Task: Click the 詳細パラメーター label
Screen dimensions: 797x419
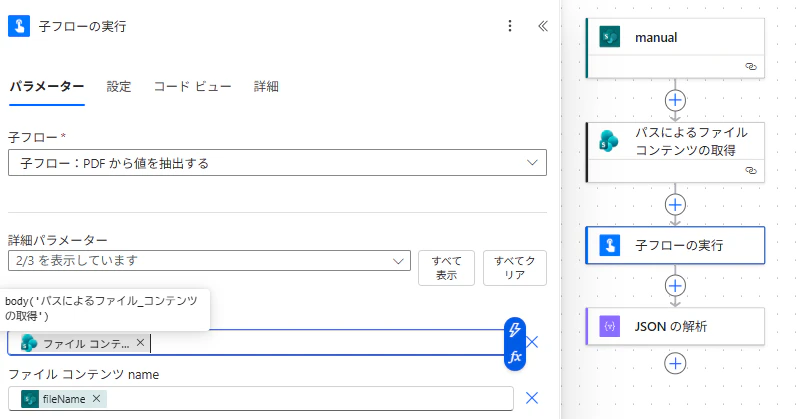Action: click(58, 240)
